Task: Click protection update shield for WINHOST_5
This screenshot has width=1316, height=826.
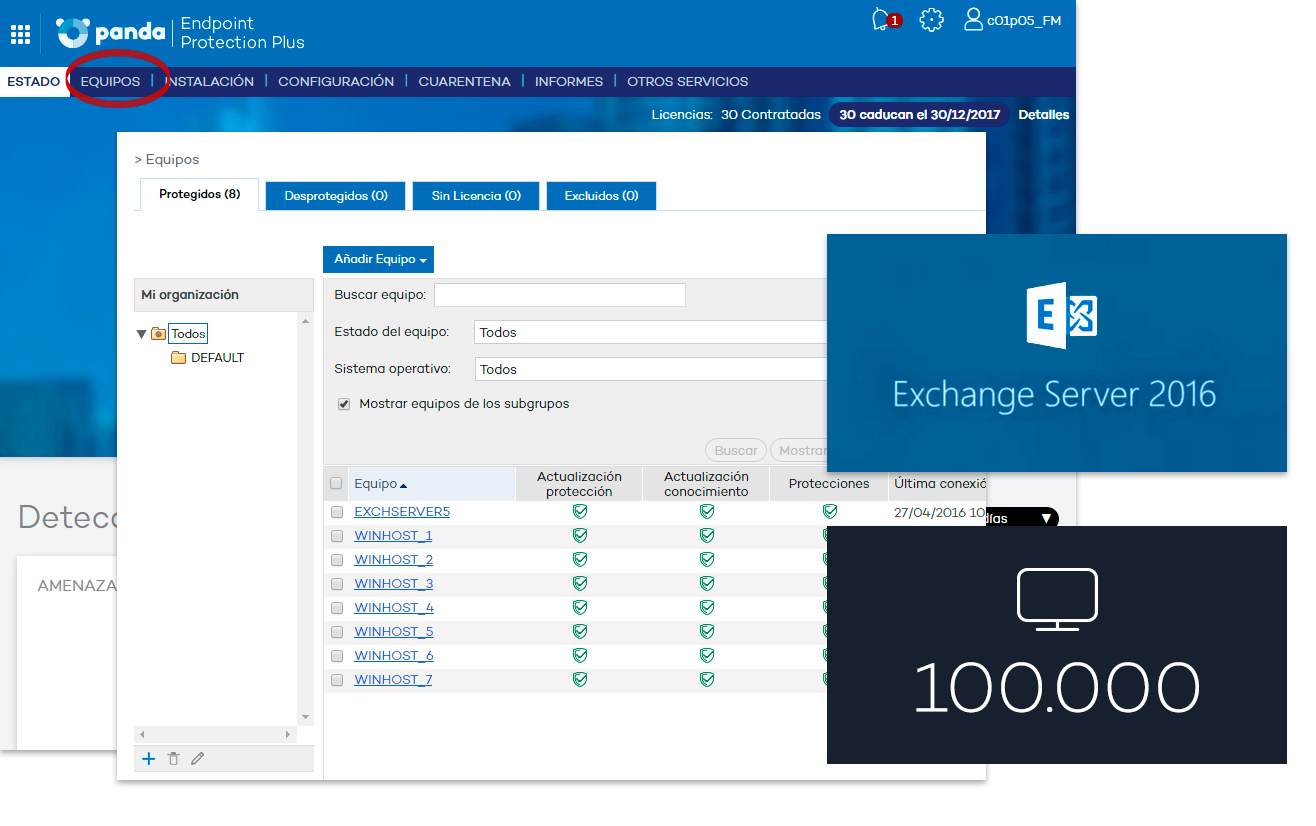Action: point(579,631)
